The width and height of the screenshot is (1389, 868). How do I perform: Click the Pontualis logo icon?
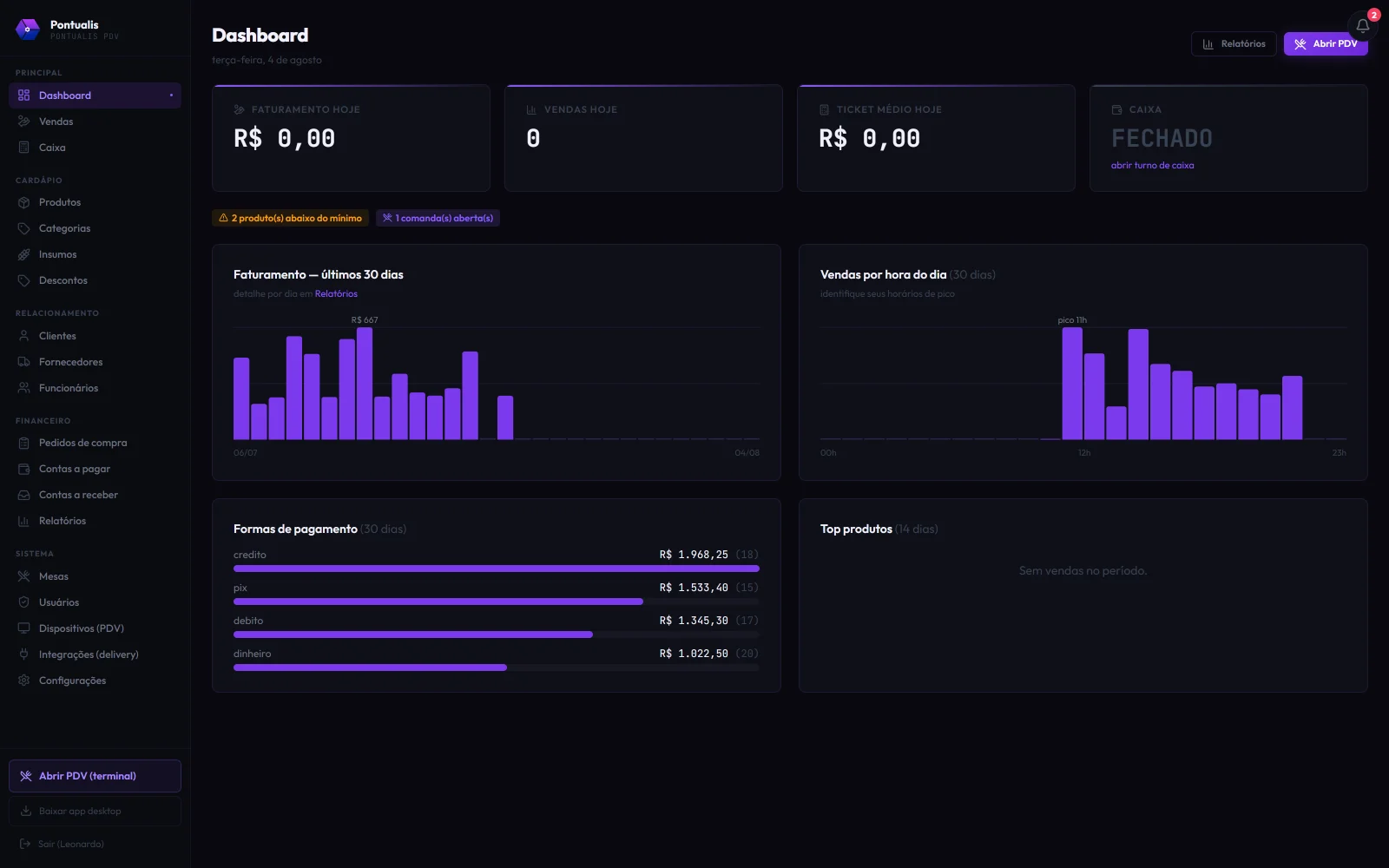click(x=28, y=30)
